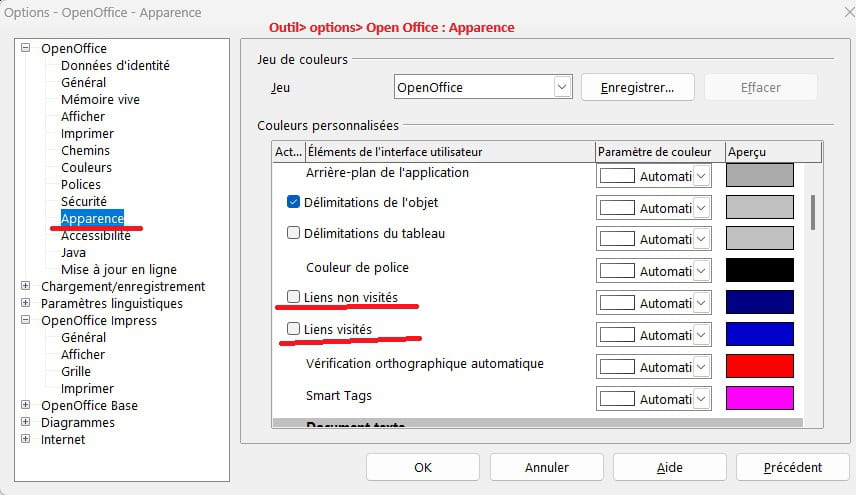Check the Délimitations du tableau checkbox
Screen dimensions: 856x495
[x=293, y=233]
